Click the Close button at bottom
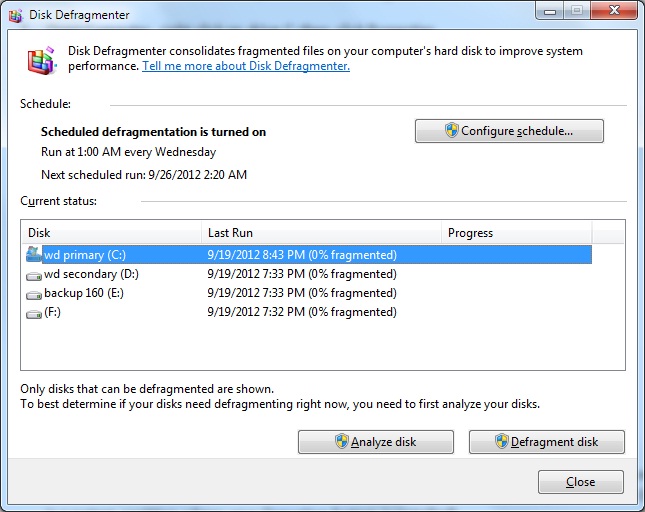 point(580,482)
